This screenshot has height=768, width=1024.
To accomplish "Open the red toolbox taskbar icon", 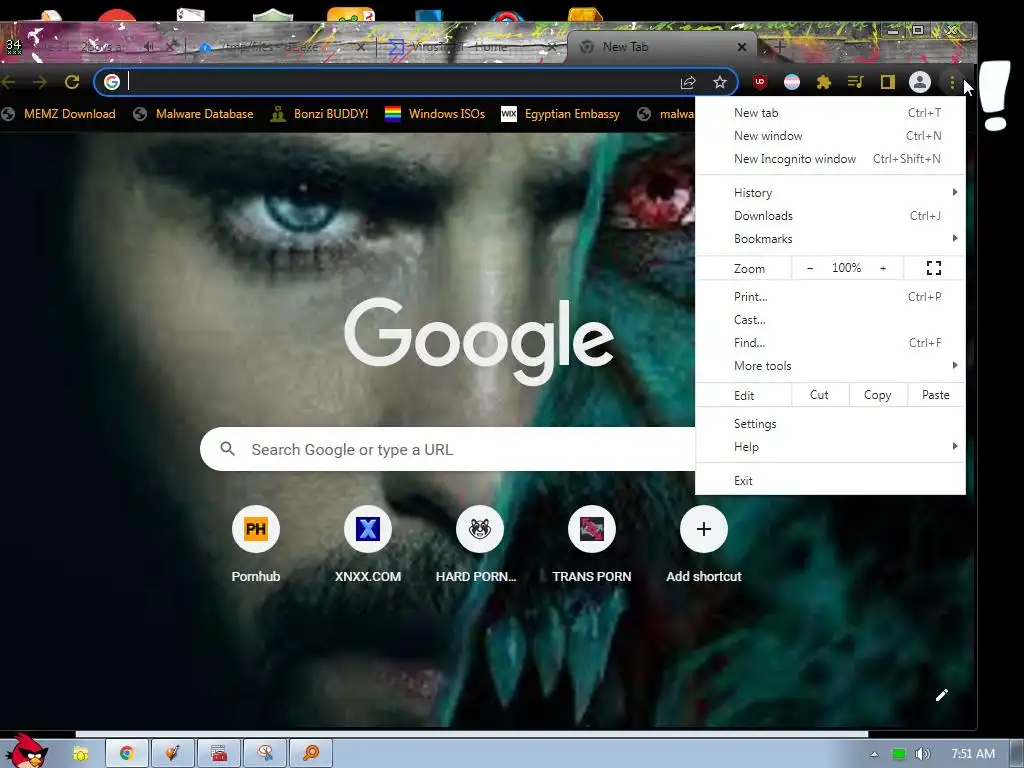I will coord(219,754).
